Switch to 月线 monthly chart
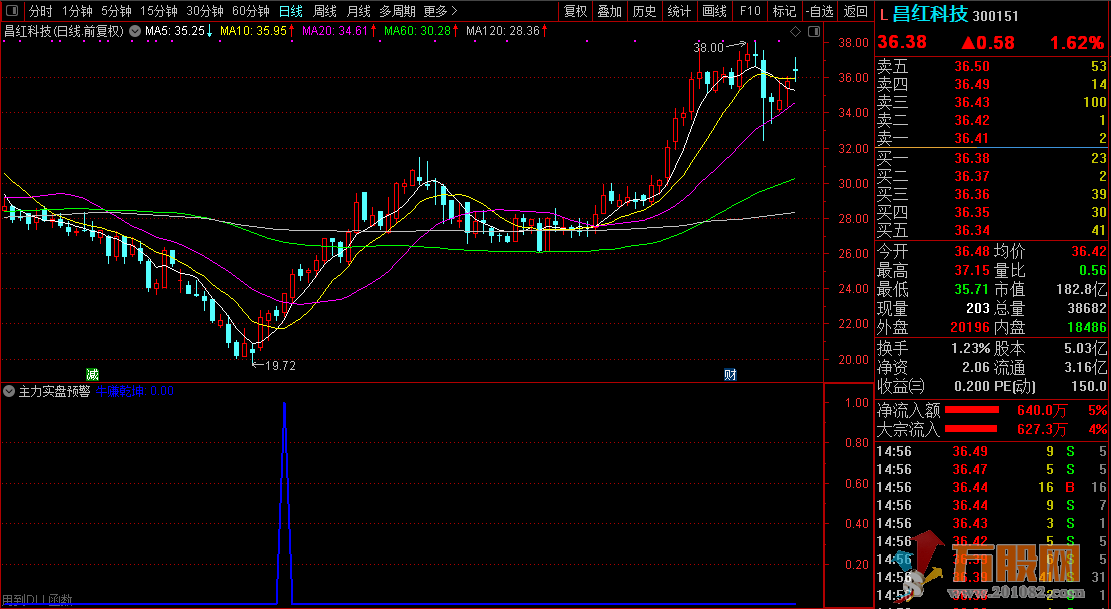 coord(359,11)
